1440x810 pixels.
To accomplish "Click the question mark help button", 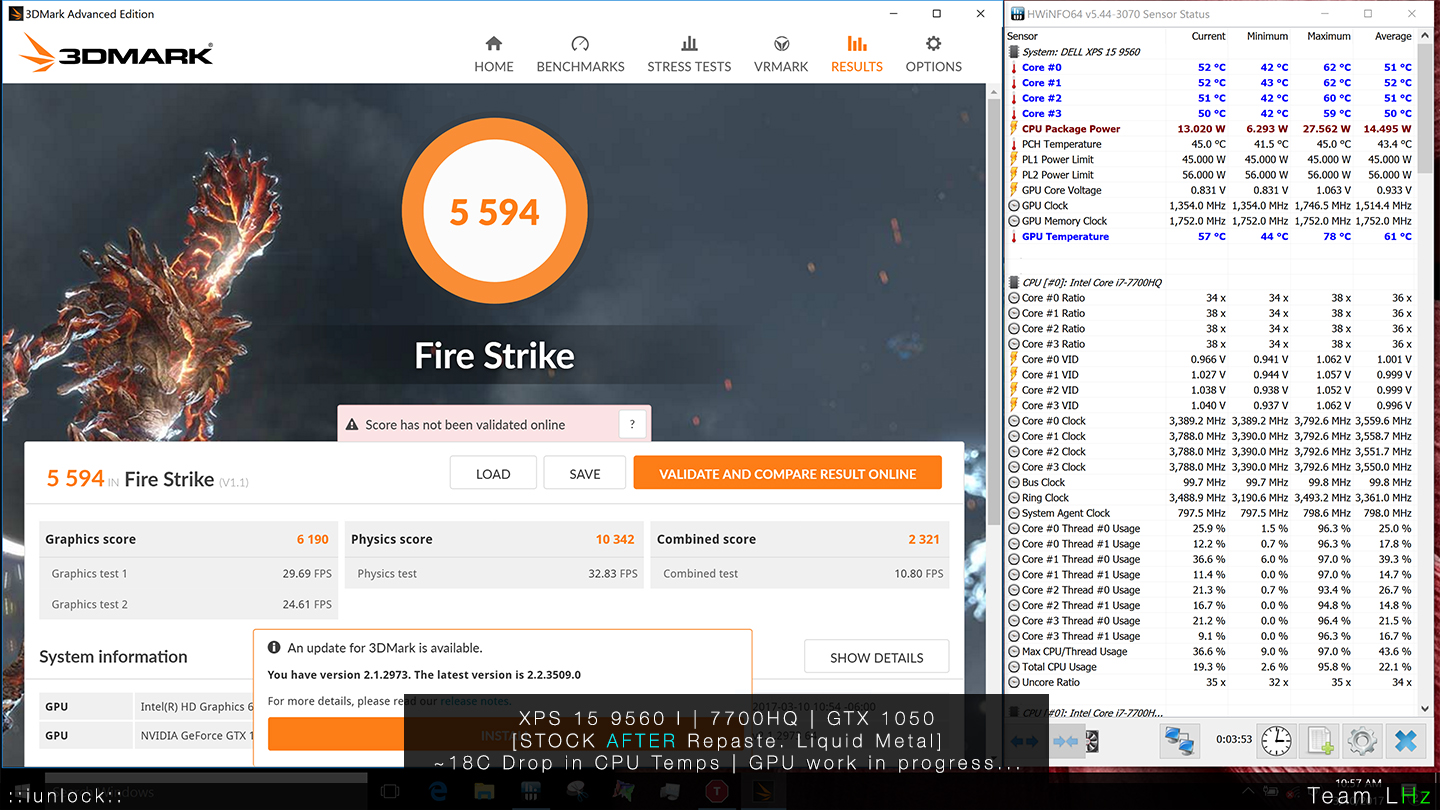I will (632, 424).
